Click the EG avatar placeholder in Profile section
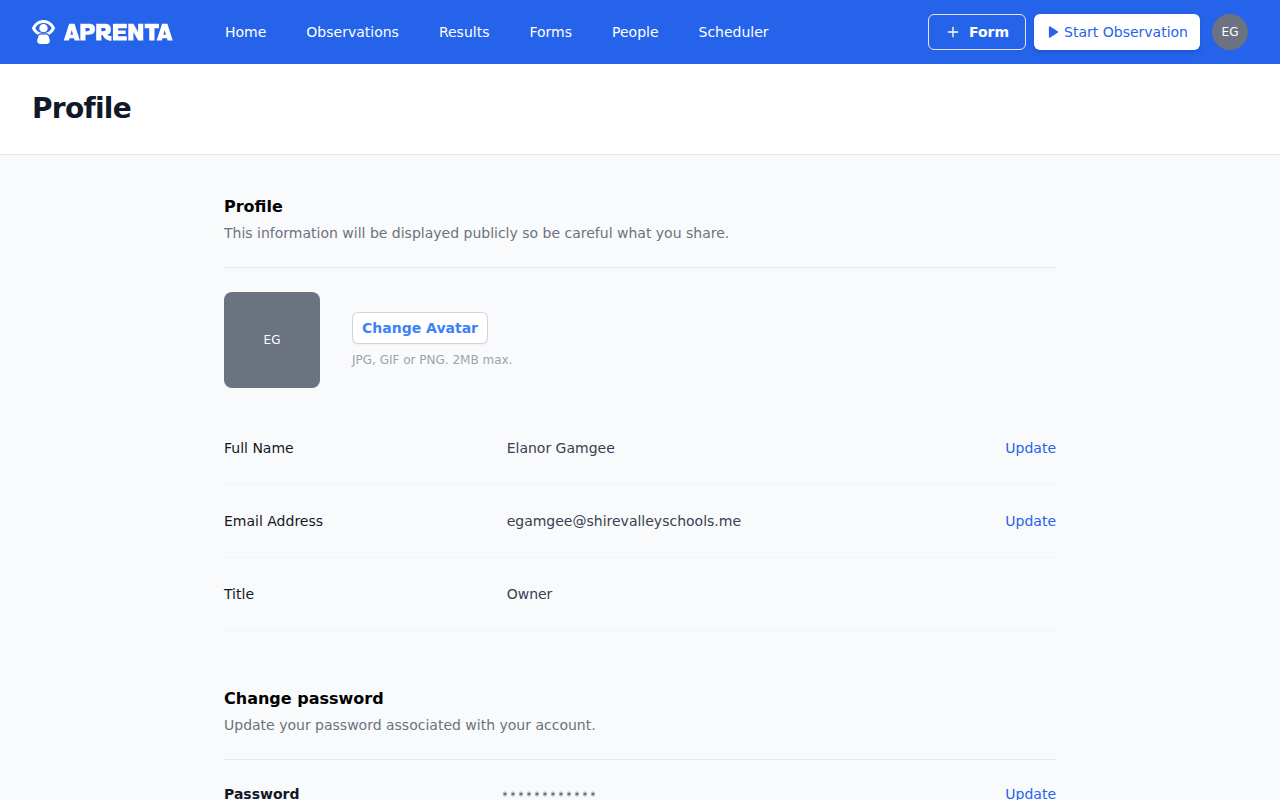 271,339
